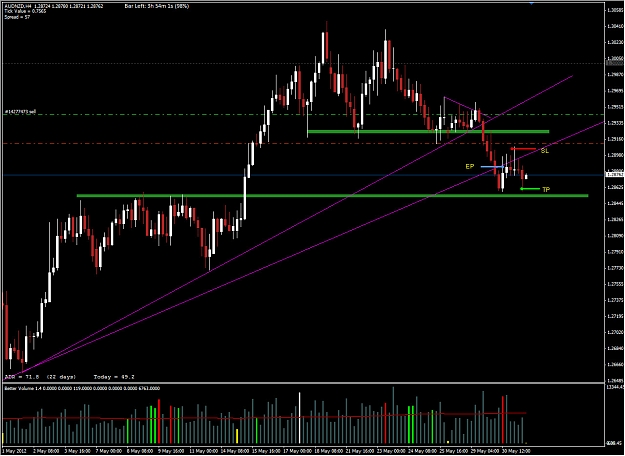Click the AUDNZD,H4 chart title text
This screenshot has height=456, width=625.
[x=18, y=6]
